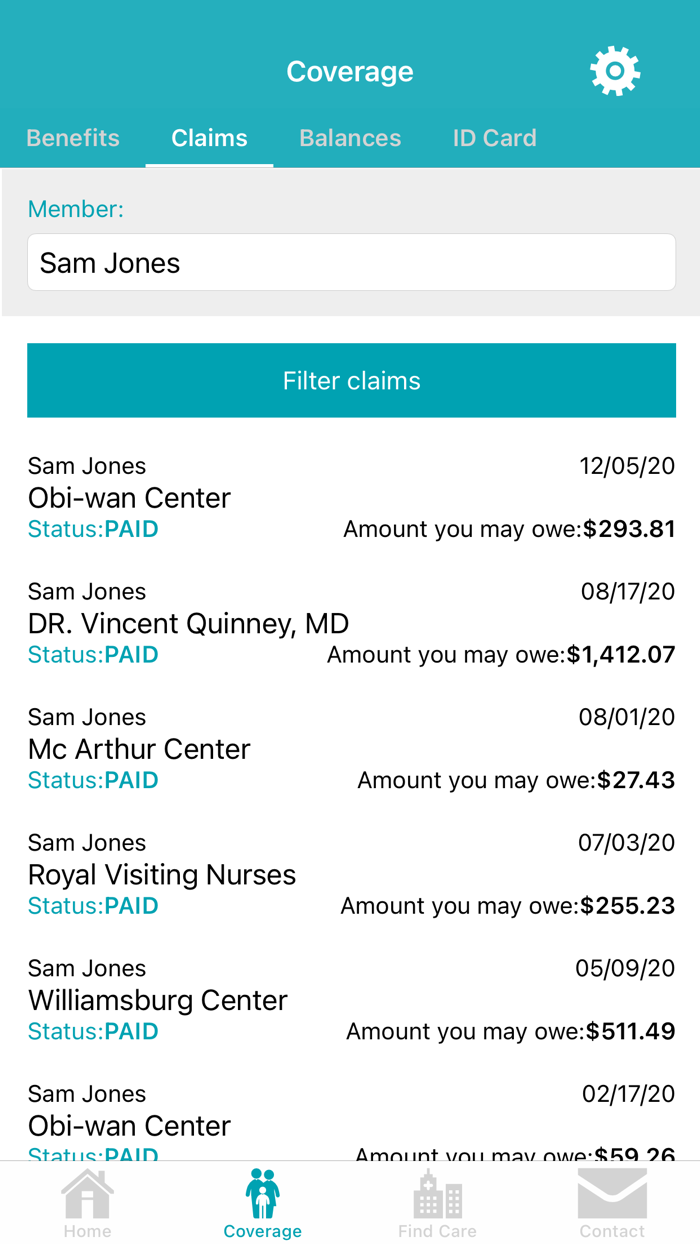Open Find Care via hospital icon

pyautogui.click(x=437, y=1200)
